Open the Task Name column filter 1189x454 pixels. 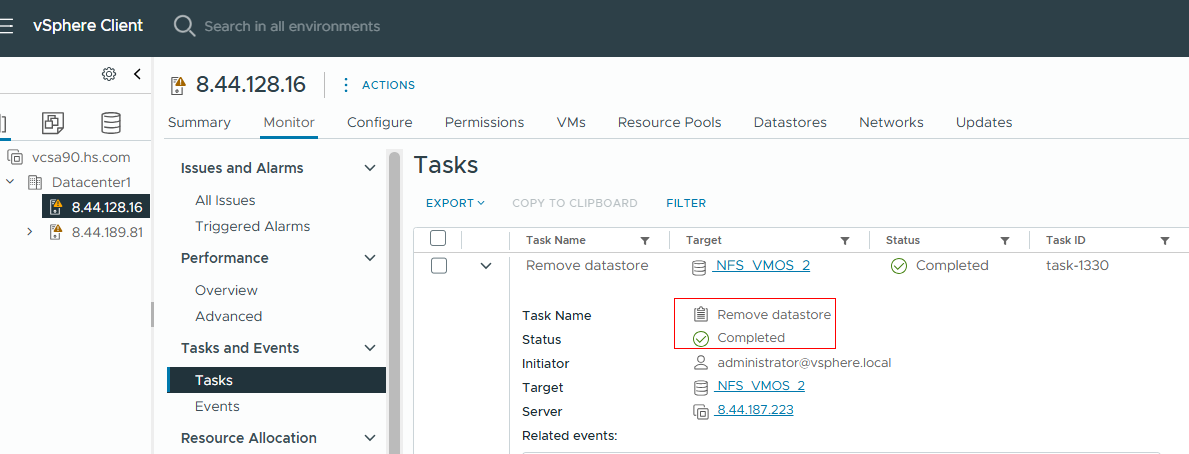coord(645,241)
